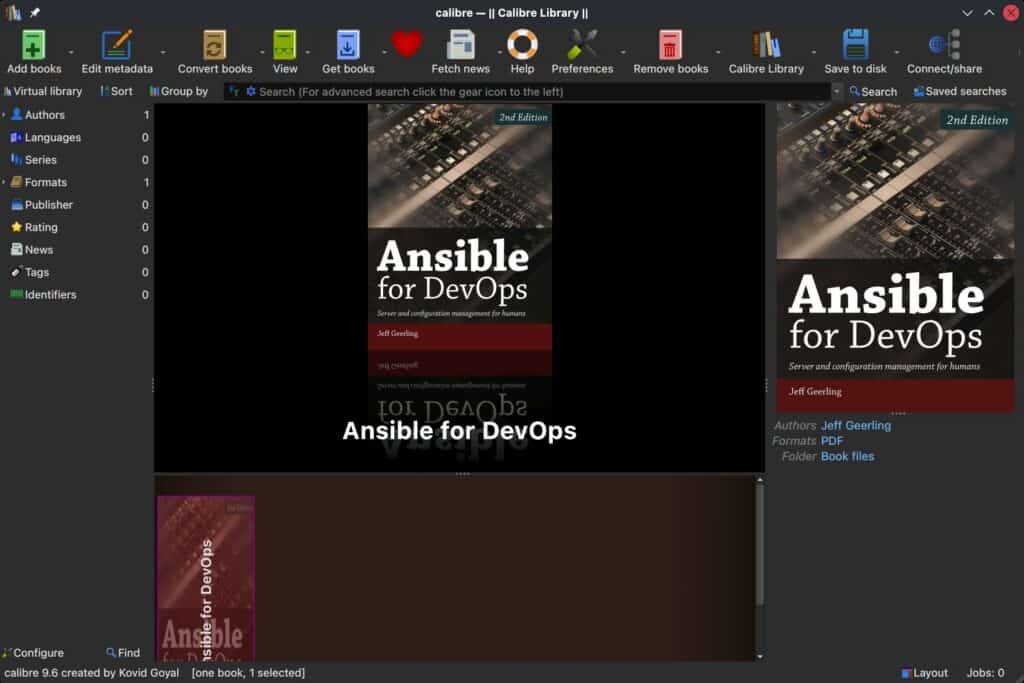This screenshot has height=683, width=1024.
Task: Select the Convert books icon
Action: click(x=213, y=45)
